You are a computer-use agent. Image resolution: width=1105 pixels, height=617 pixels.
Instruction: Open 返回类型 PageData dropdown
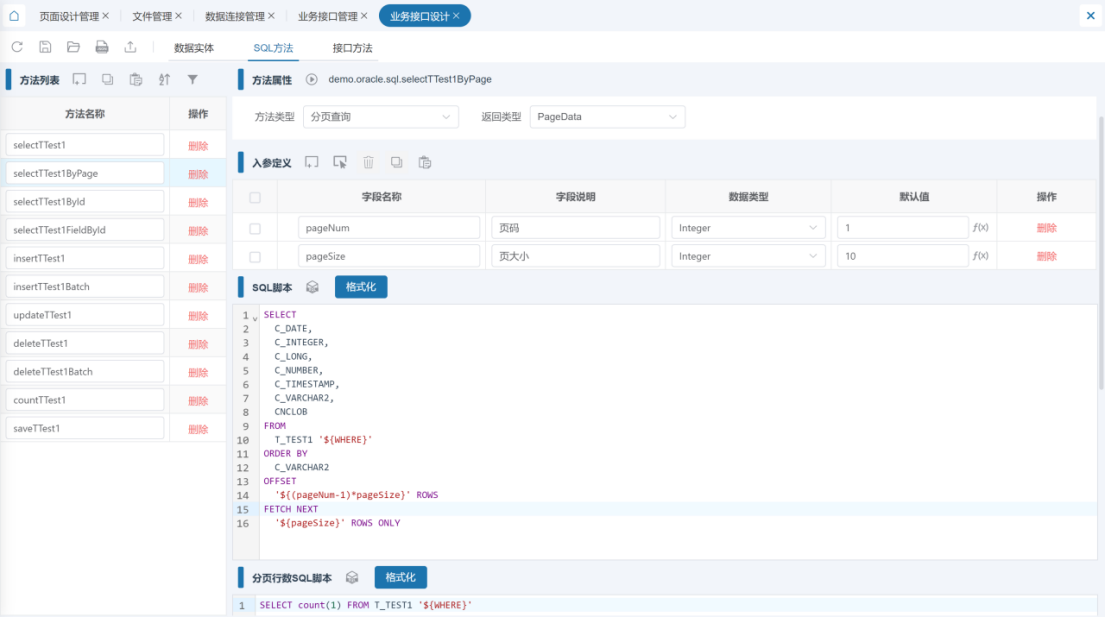[x=607, y=117]
